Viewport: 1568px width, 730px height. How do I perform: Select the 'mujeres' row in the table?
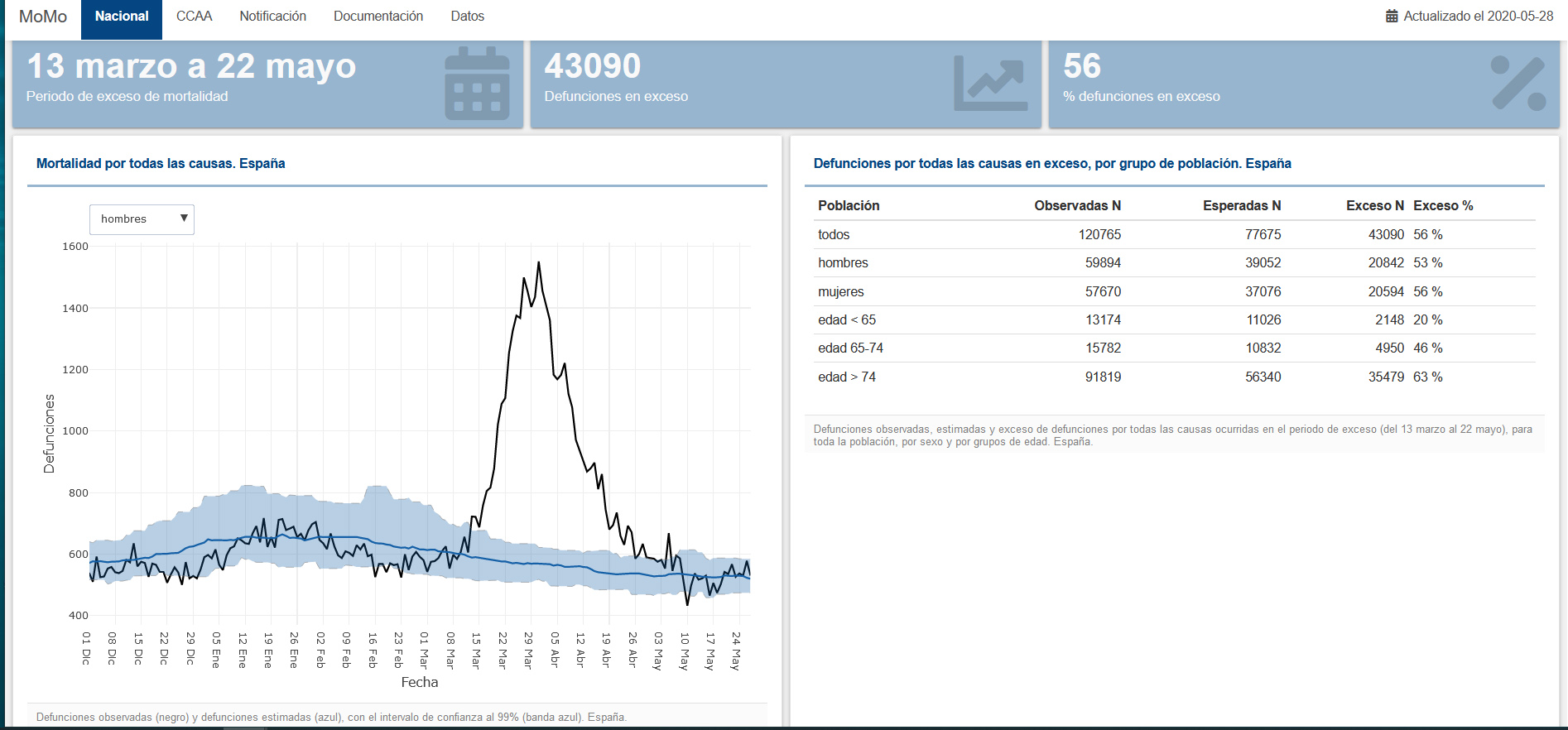tap(1174, 291)
